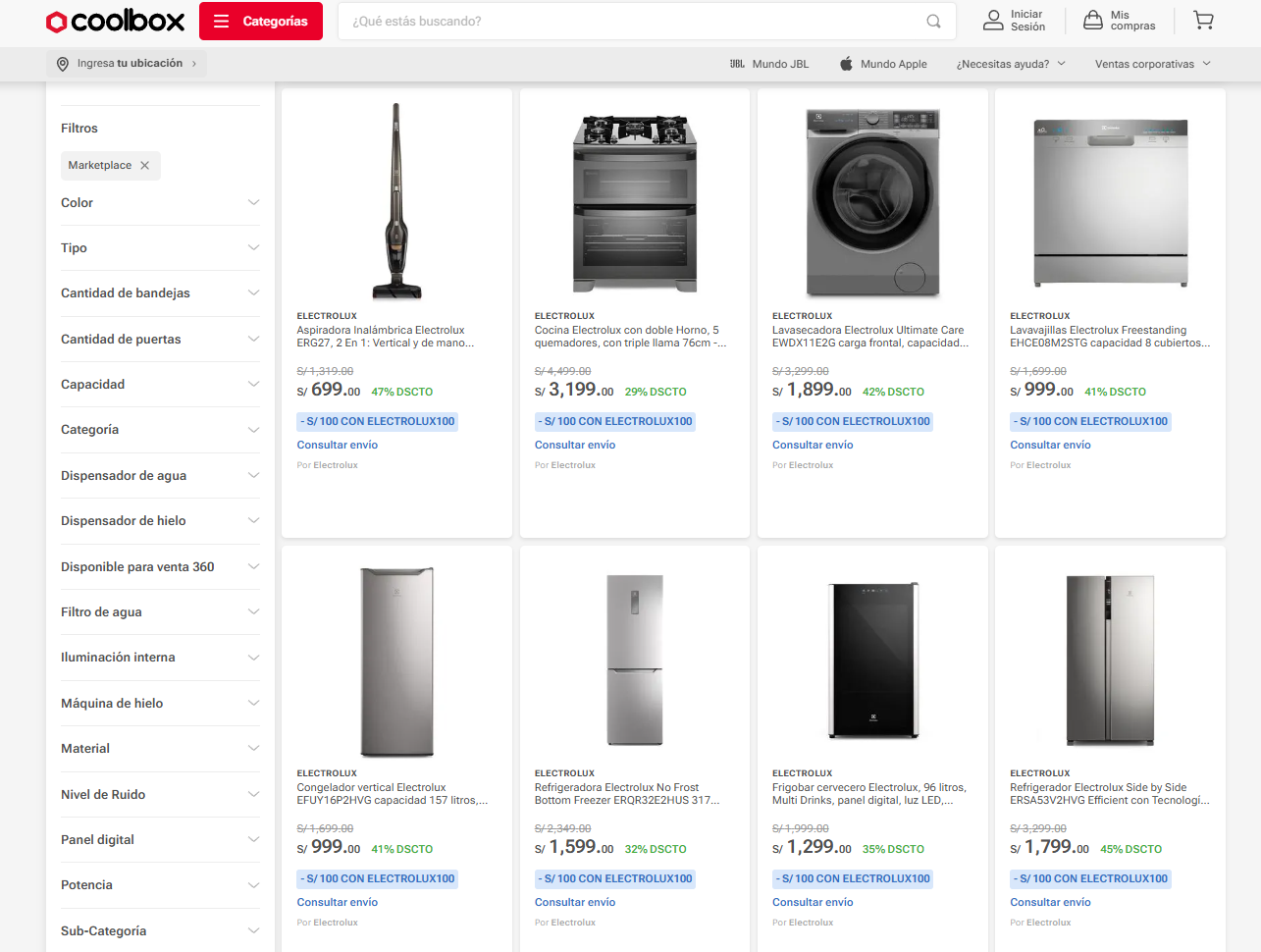Open Lavavajillas Electrolux Freestanding title
The width and height of the screenshot is (1261, 952).
coord(1110,337)
